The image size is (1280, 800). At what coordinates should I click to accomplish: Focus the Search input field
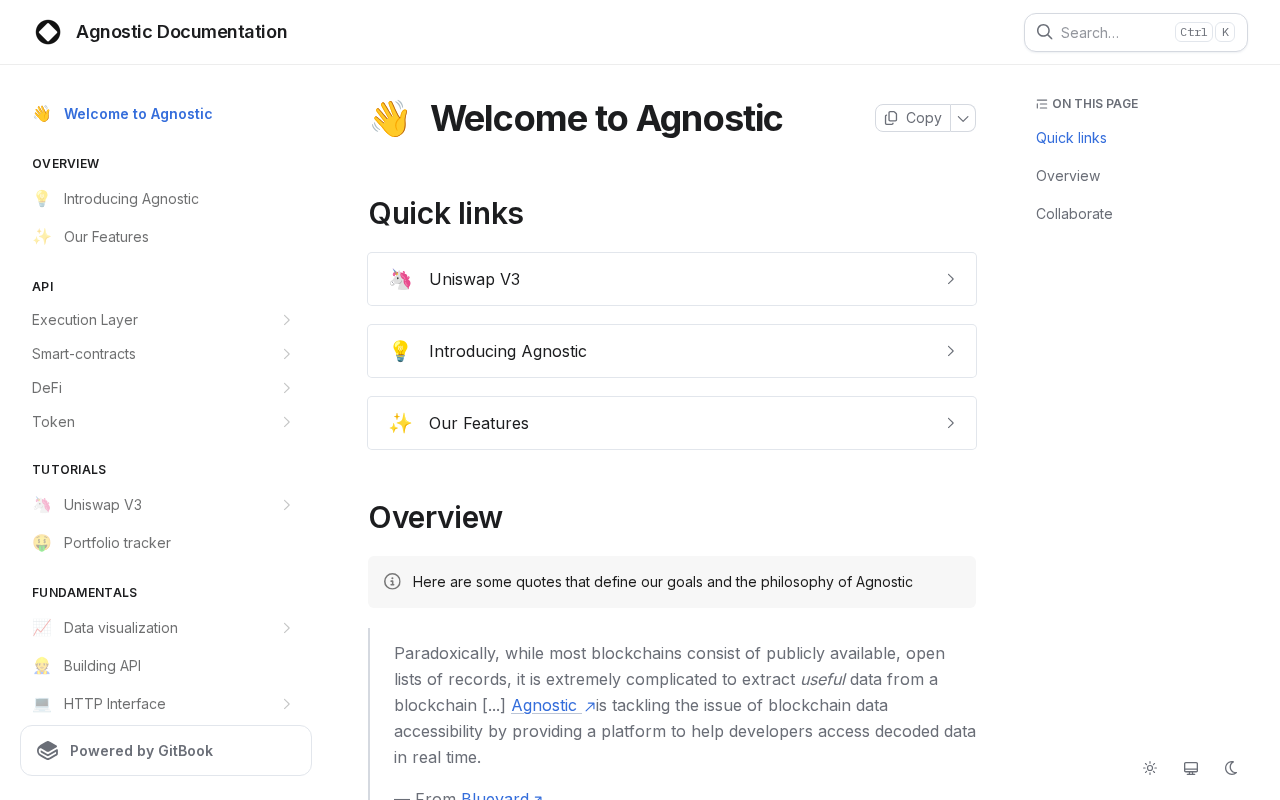pos(1136,32)
